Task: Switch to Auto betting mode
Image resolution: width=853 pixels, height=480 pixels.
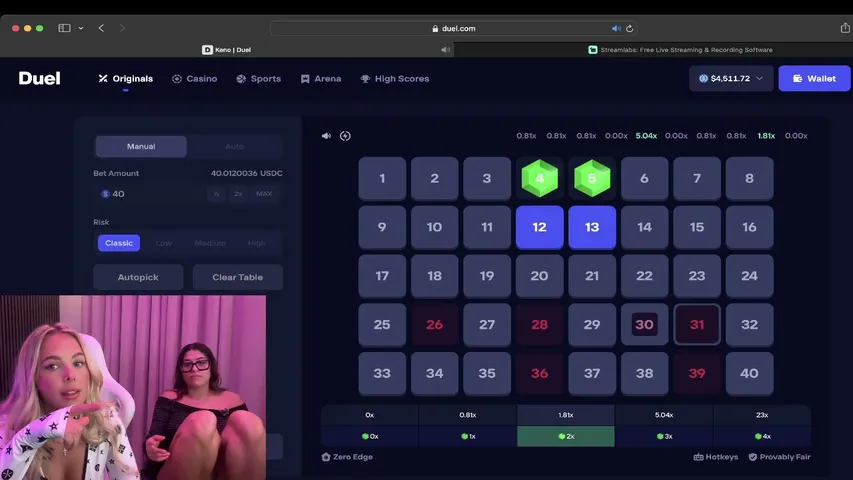Action: point(234,146)
